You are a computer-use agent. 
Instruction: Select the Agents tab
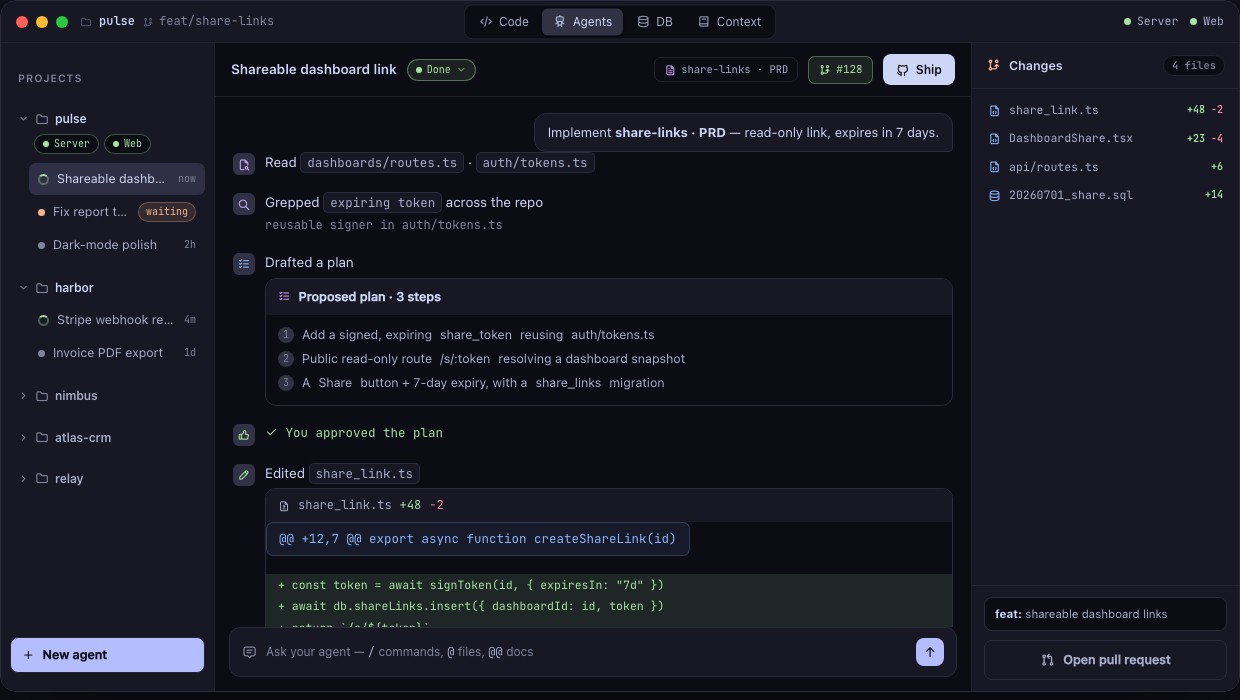pos(582,21)
